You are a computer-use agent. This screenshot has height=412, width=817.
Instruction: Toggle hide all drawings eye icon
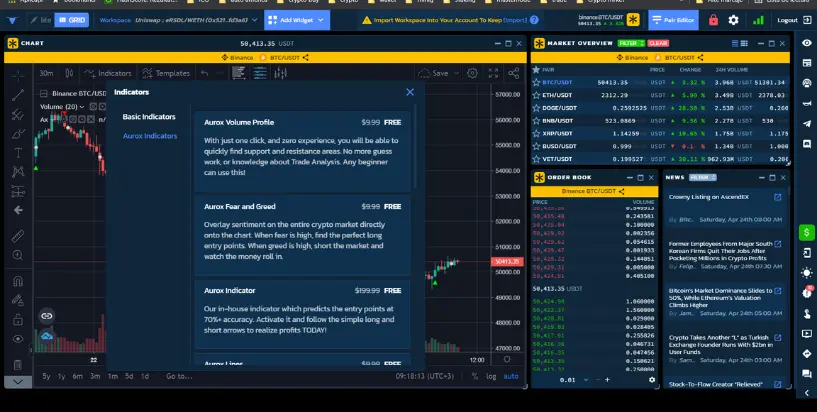point(18,339)
